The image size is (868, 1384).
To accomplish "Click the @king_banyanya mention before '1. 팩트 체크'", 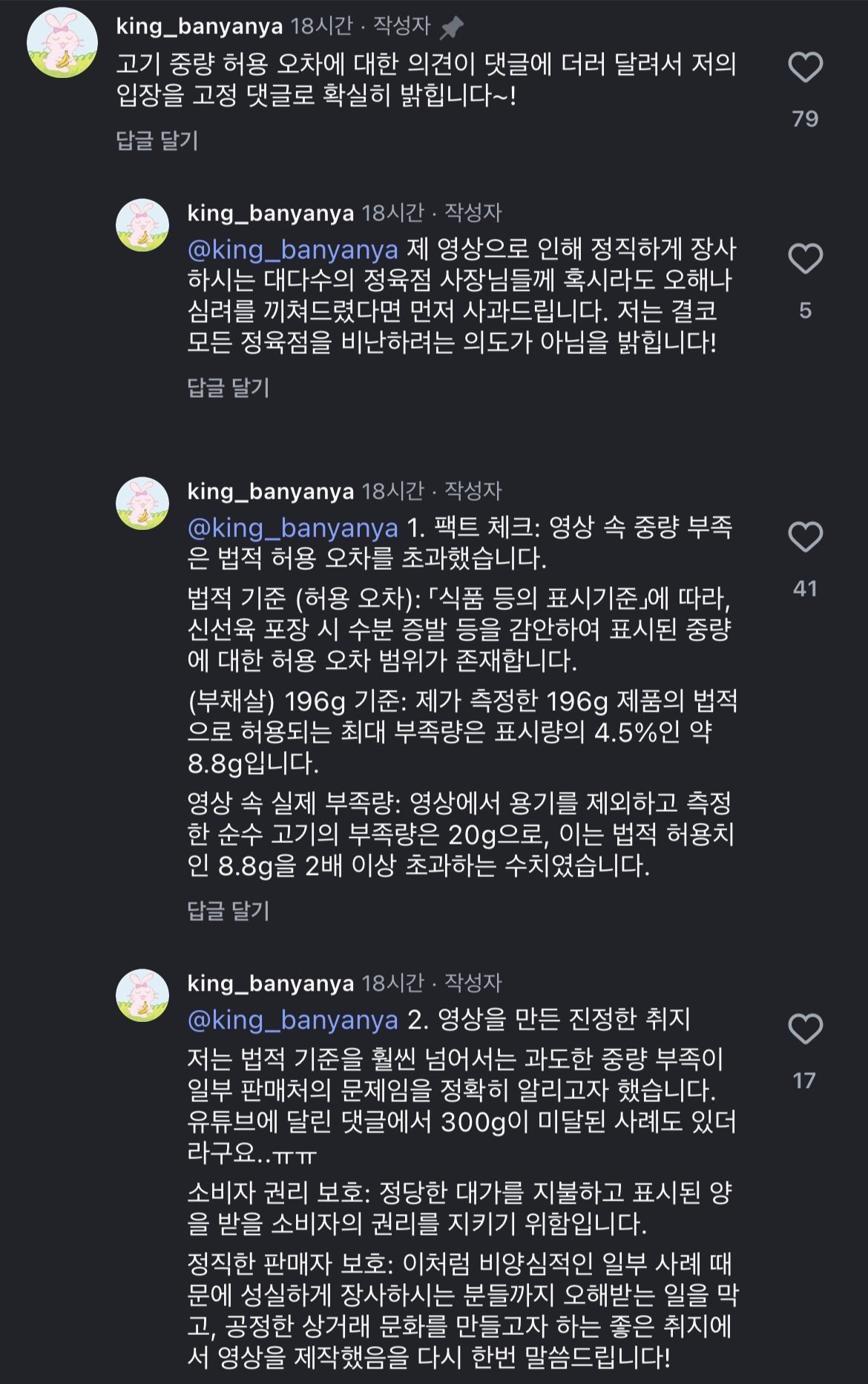I will (x=293, y=528).
